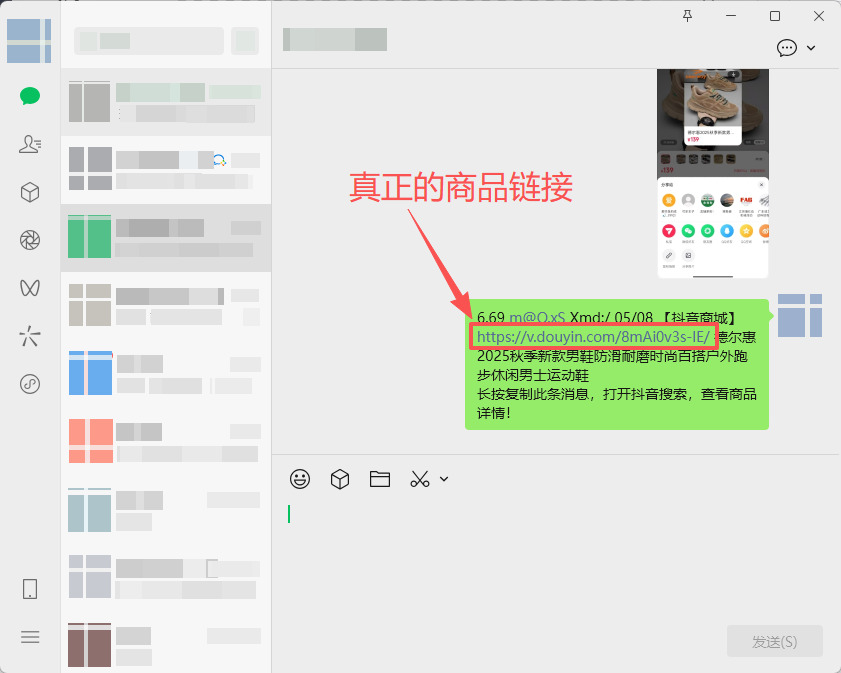Click own profile avatar atop the sidebar
Screen dimensions: 841x673
(29, 41)
